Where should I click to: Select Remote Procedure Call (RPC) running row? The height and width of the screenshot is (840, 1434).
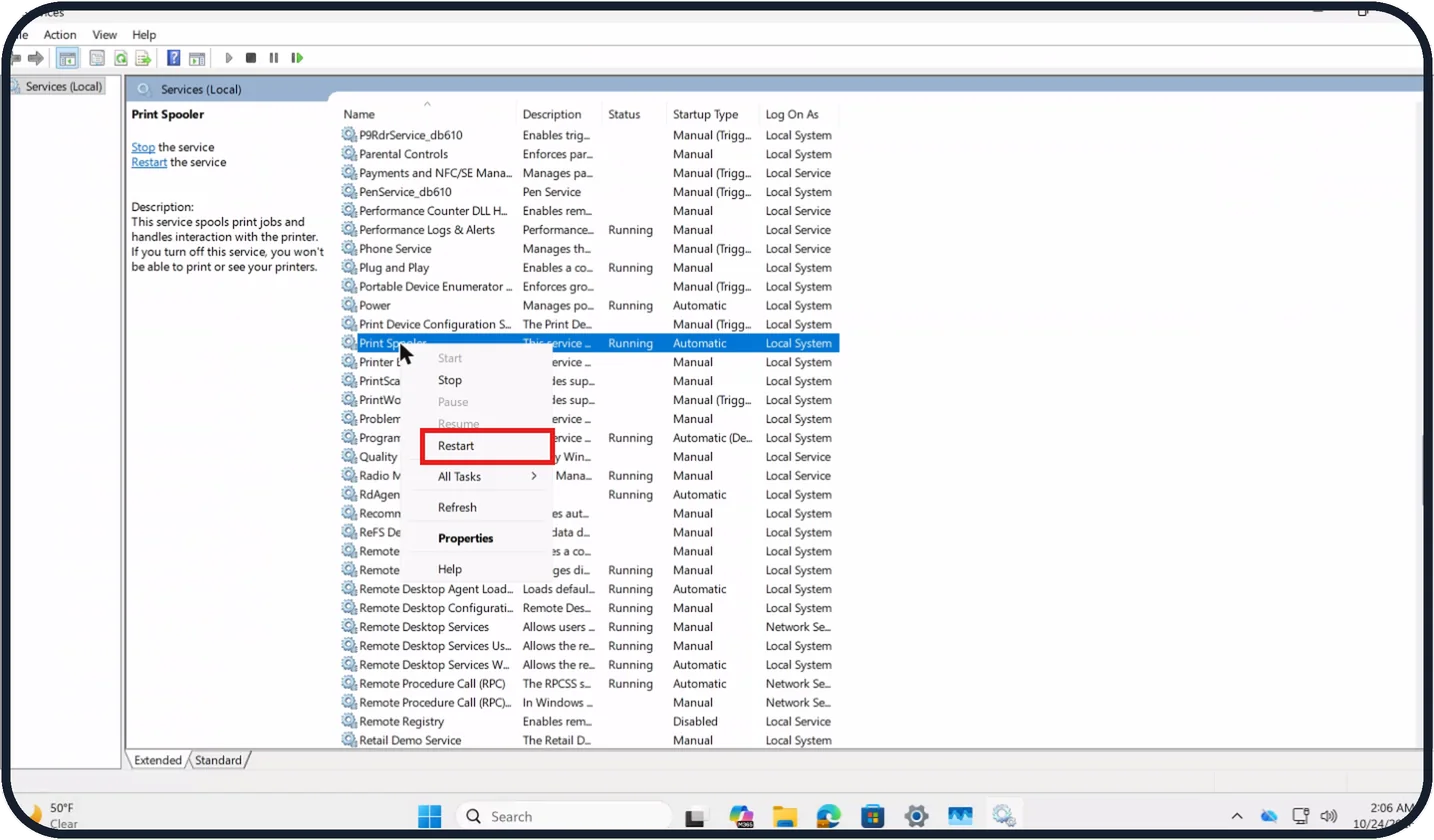589,684
